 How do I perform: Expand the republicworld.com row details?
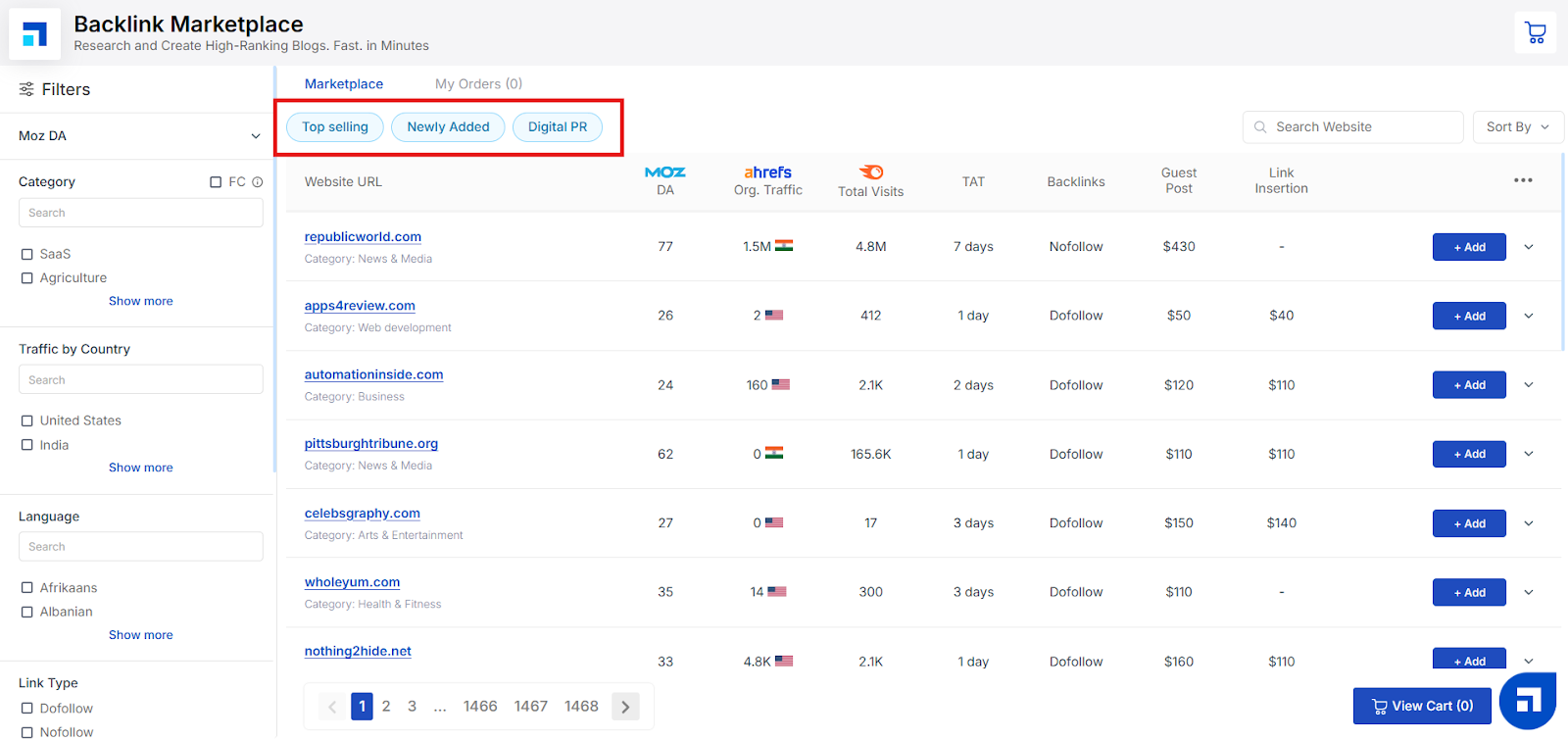click(x=1529, y=247)
